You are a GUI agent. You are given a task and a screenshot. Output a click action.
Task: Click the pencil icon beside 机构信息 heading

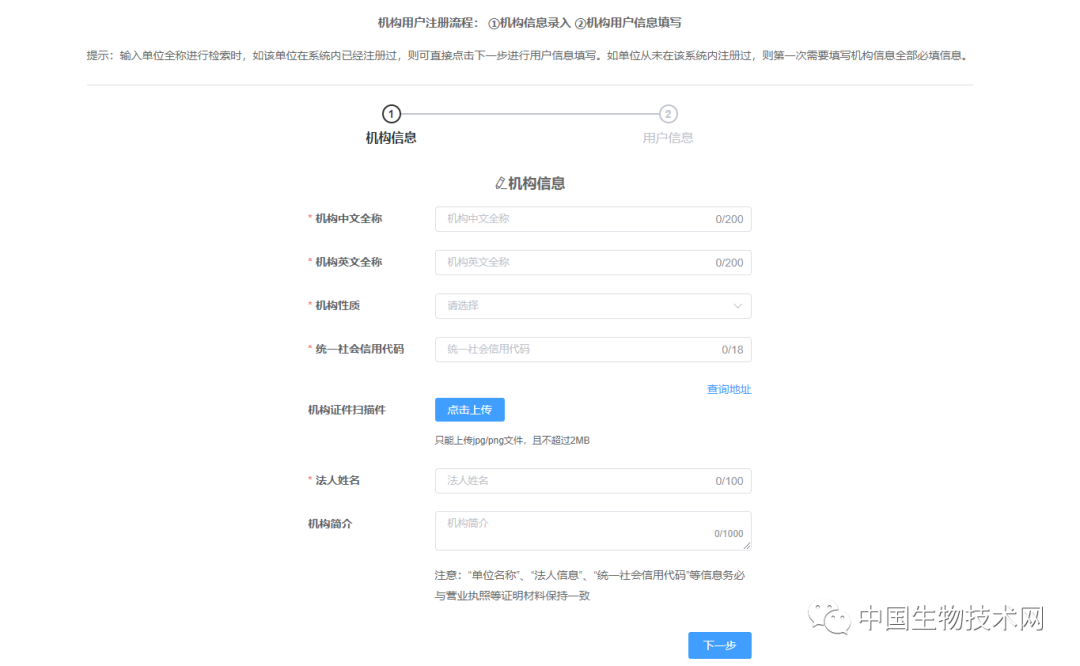501,183
